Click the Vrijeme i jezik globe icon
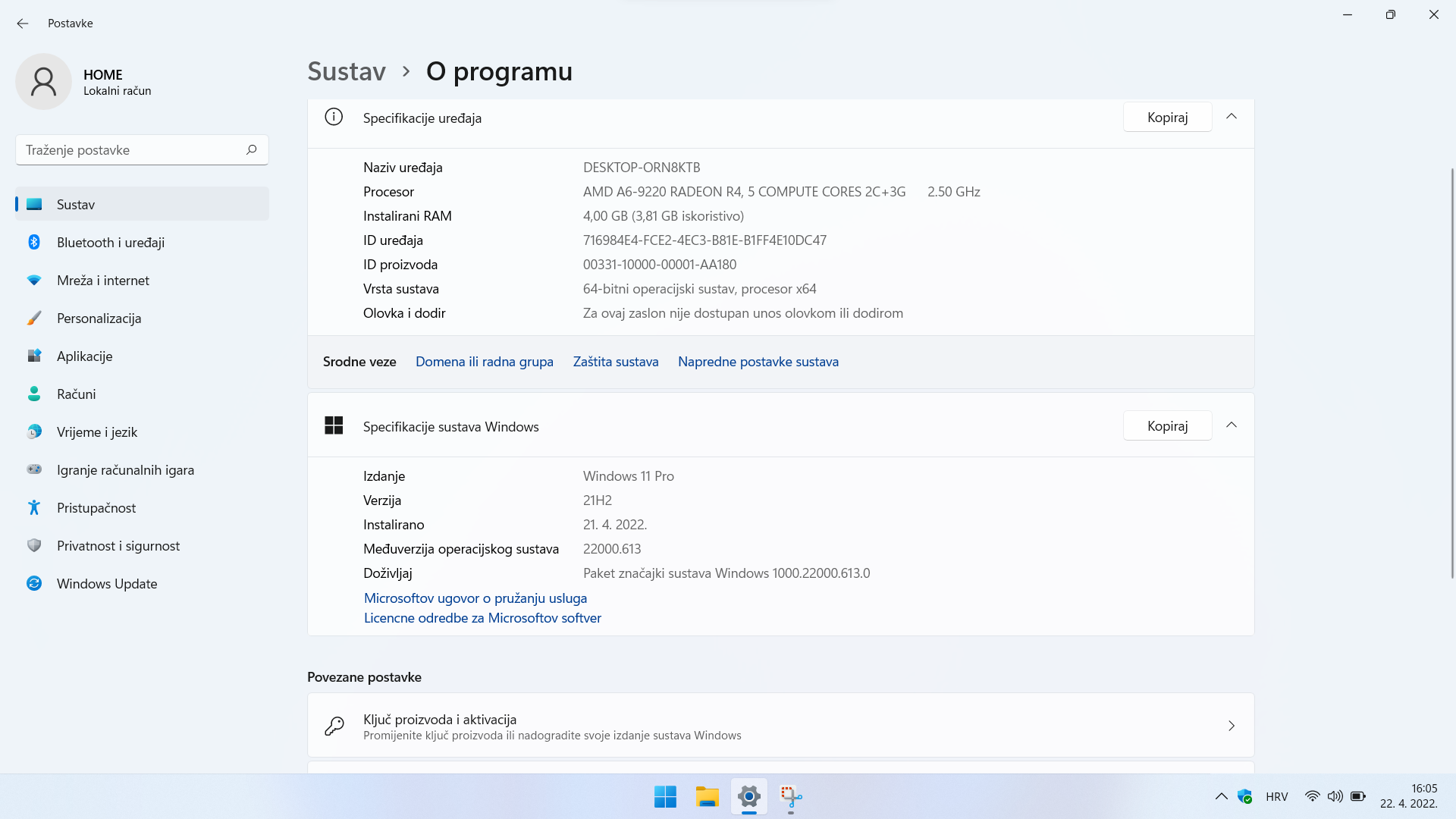 (x=34, y=431)
